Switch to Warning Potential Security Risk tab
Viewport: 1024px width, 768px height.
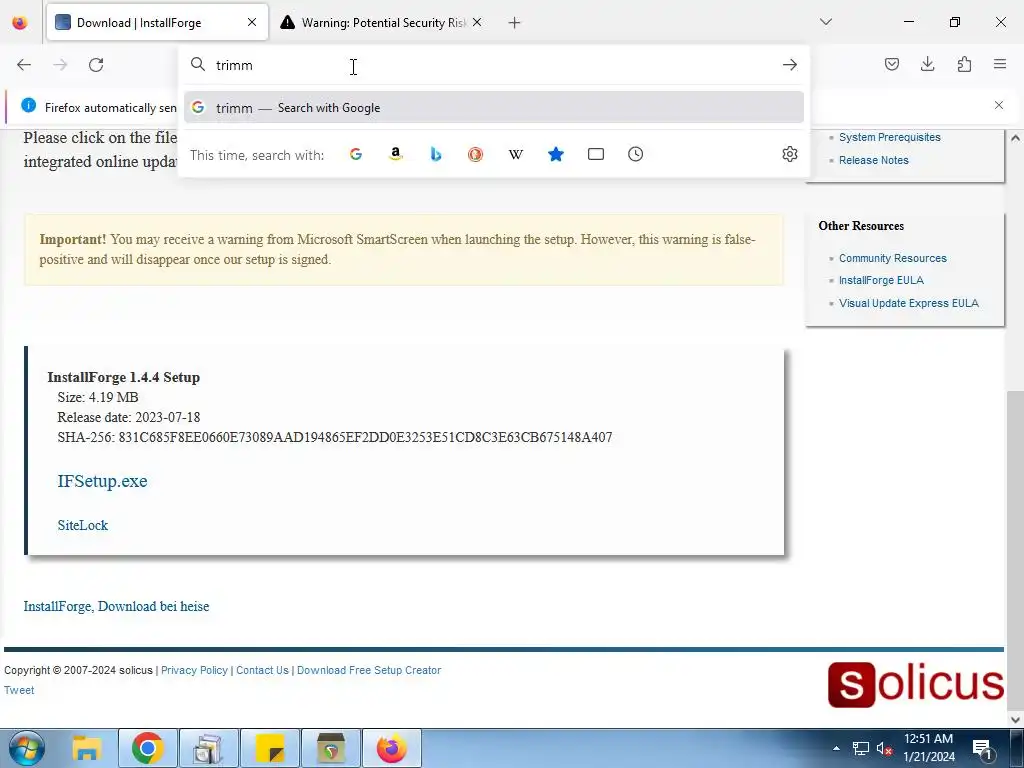tap(382, 22)
